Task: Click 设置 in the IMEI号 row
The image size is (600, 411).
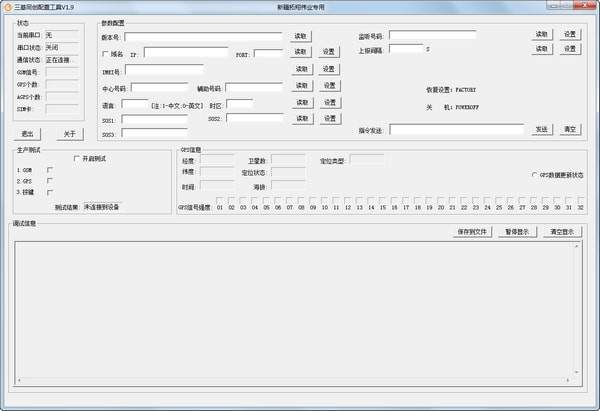Action: coord(329,69)
